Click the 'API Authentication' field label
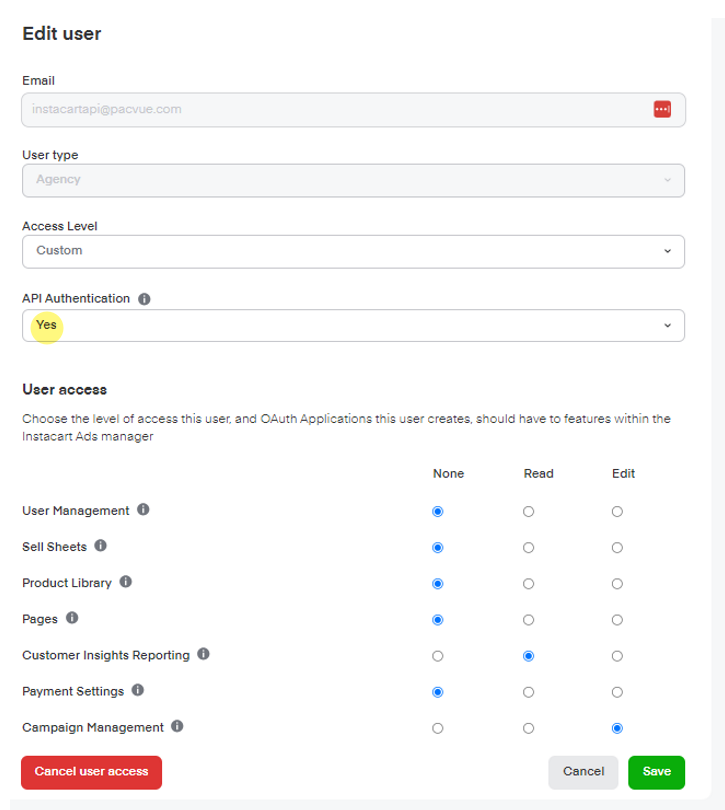725x810 pixels. coord(76,299)
